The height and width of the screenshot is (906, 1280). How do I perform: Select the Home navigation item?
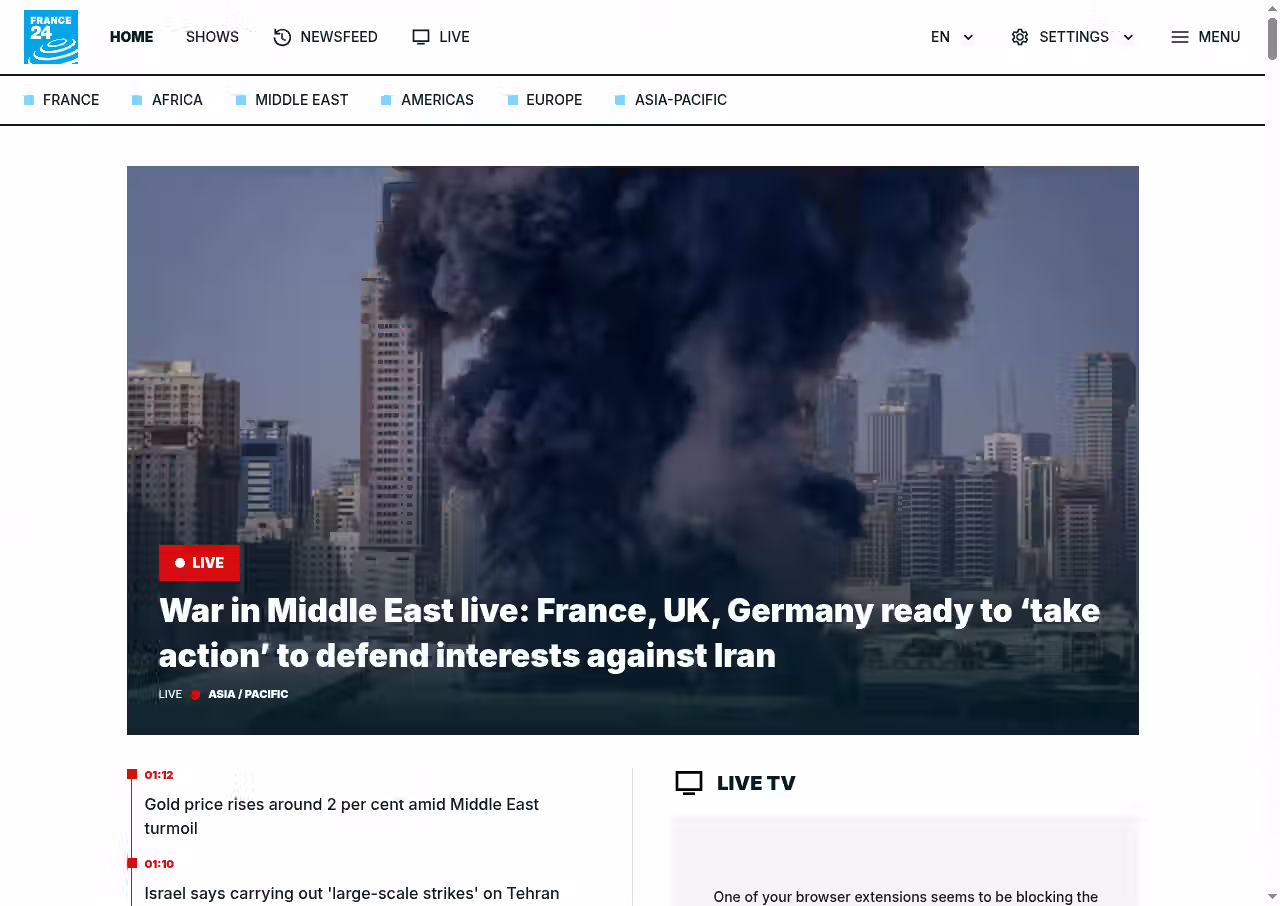pyautogui.click(x=131, y=37)
